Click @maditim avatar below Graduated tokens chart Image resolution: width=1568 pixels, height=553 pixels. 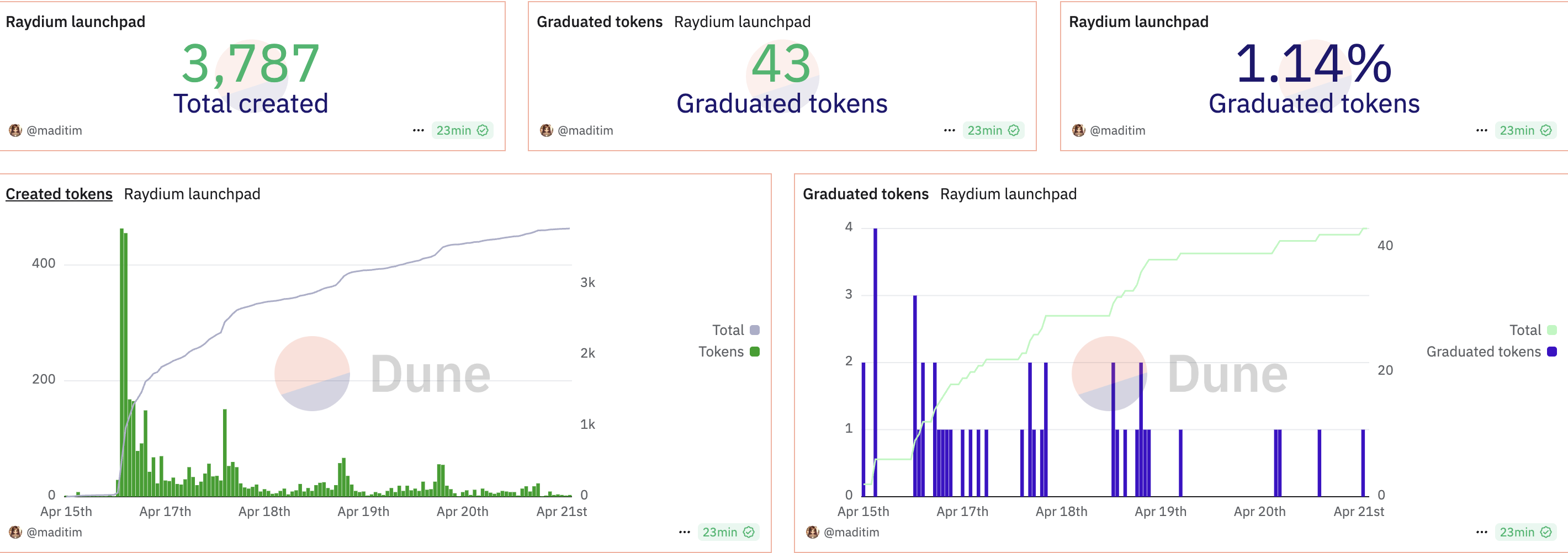(x=812, y=533)
